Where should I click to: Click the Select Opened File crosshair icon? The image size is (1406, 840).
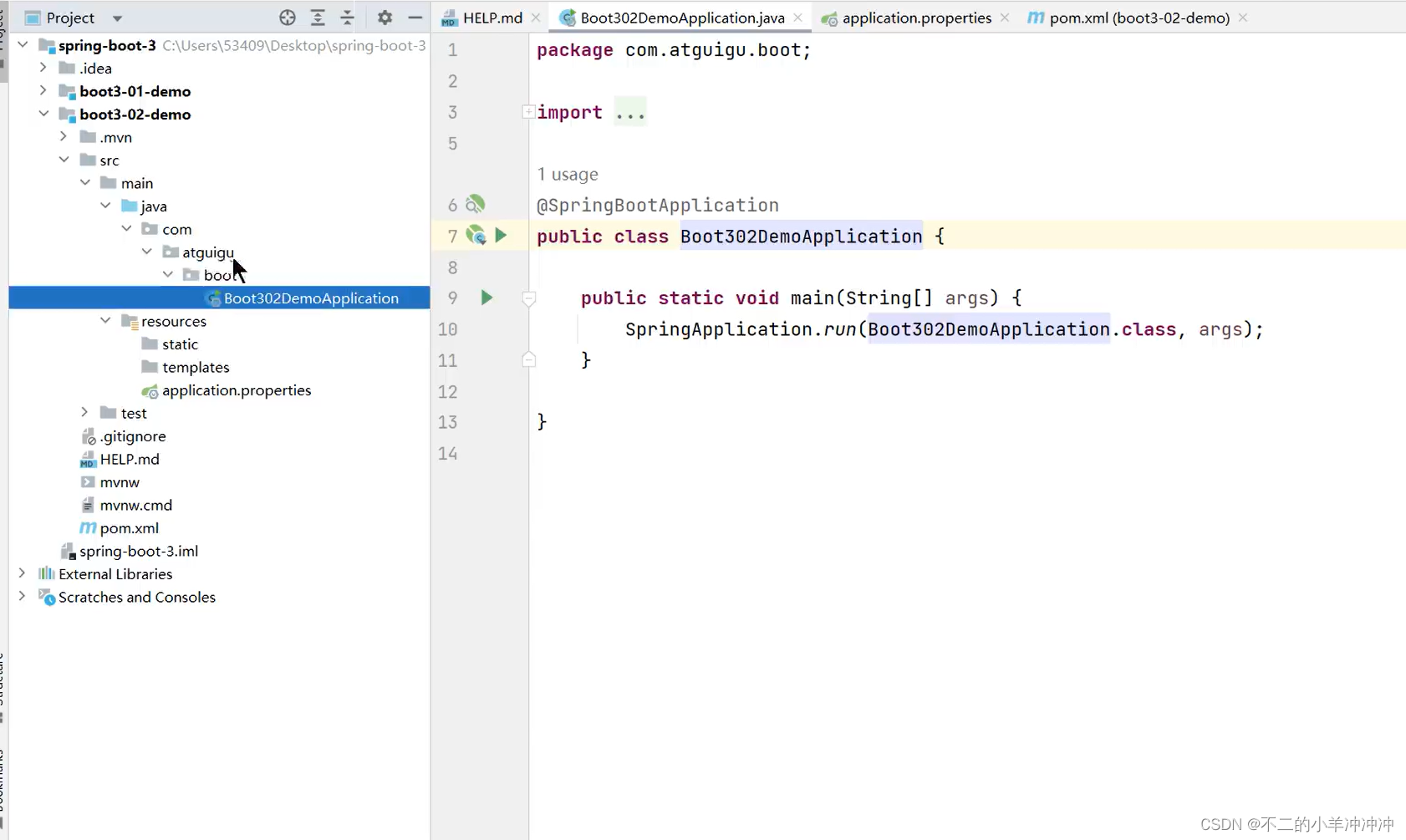point(288,17)
